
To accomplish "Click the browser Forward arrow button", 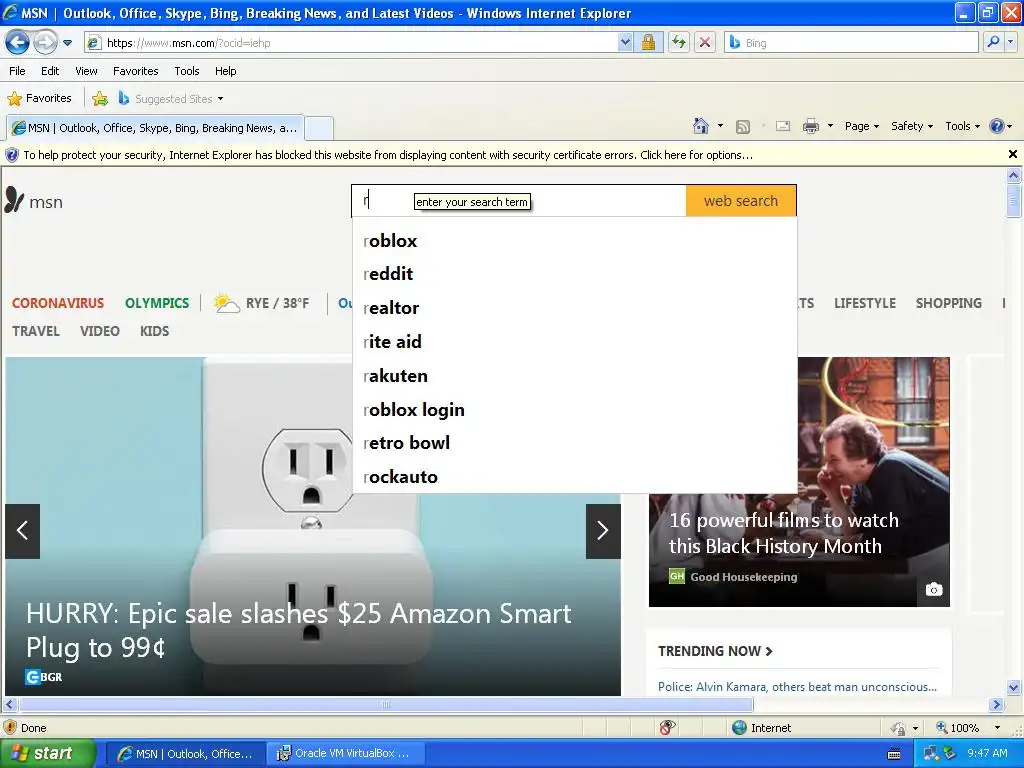I will pyautogui.click(x=45, y=43).
